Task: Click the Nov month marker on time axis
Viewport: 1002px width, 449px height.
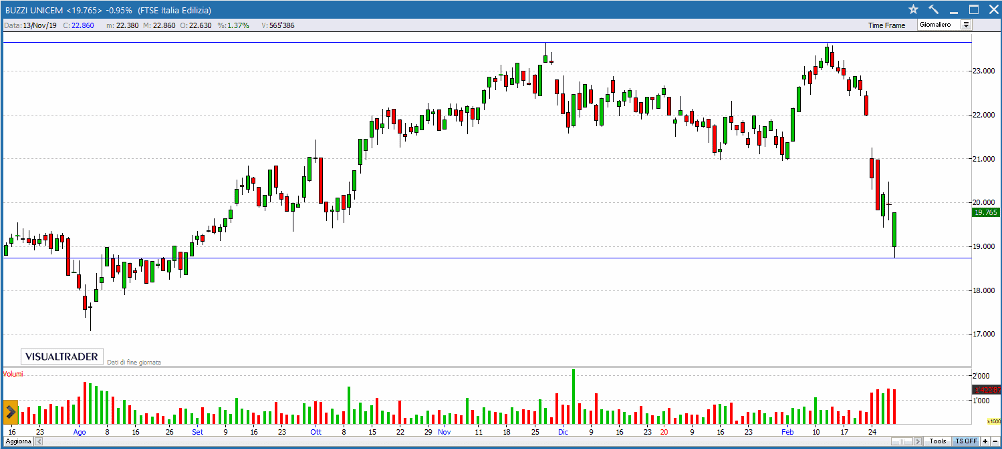Action: tap(443, 432)
